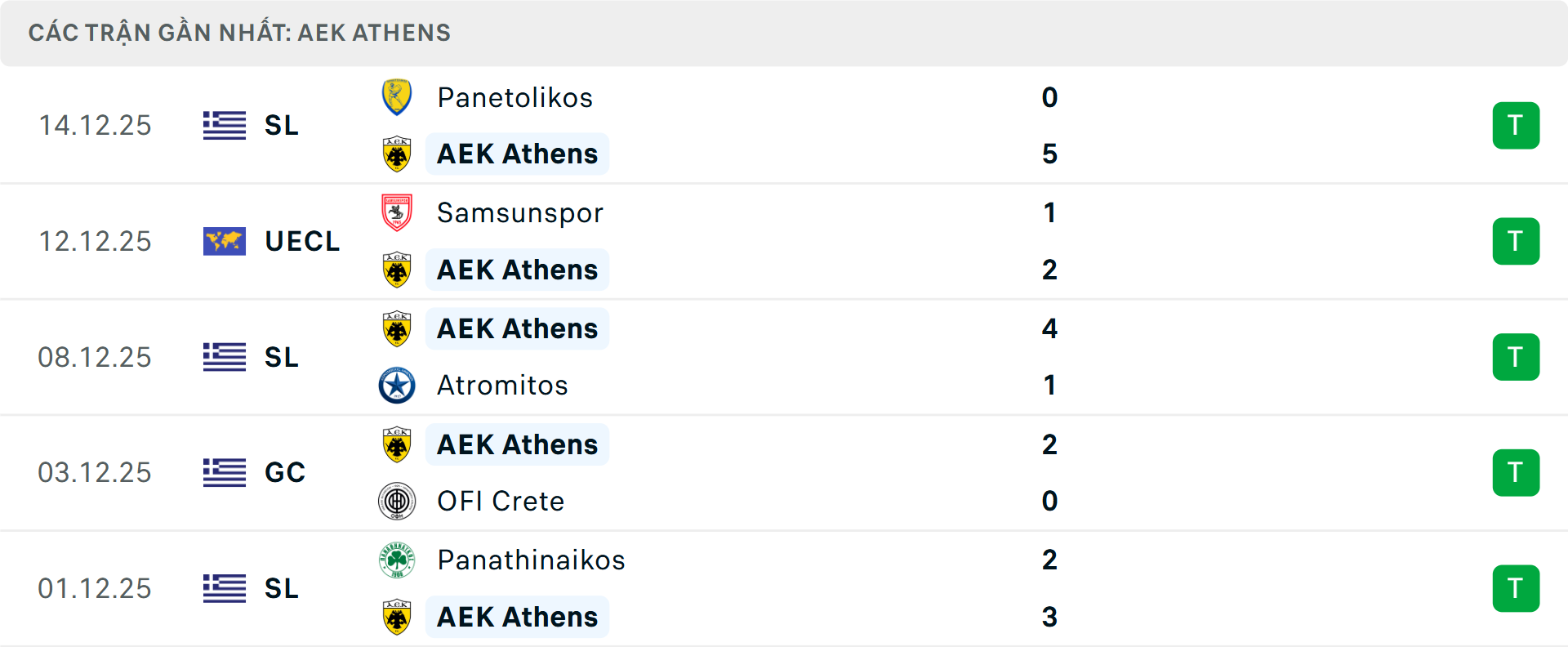Click the Panetolikos club crest
Screen dimensions: 1568x647
pos(397,96)
